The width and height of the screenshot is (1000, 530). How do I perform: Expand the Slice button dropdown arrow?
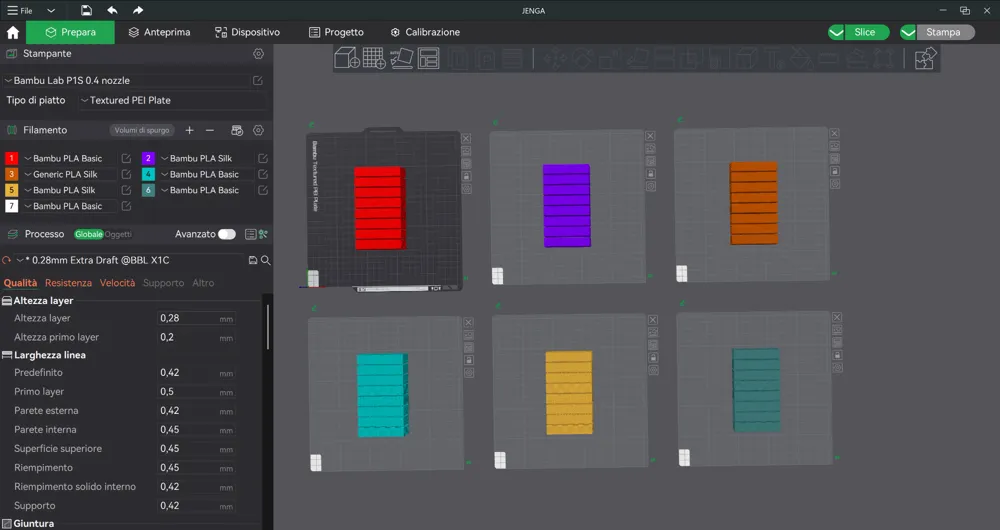pyautogui.click(x=836, y=33)
